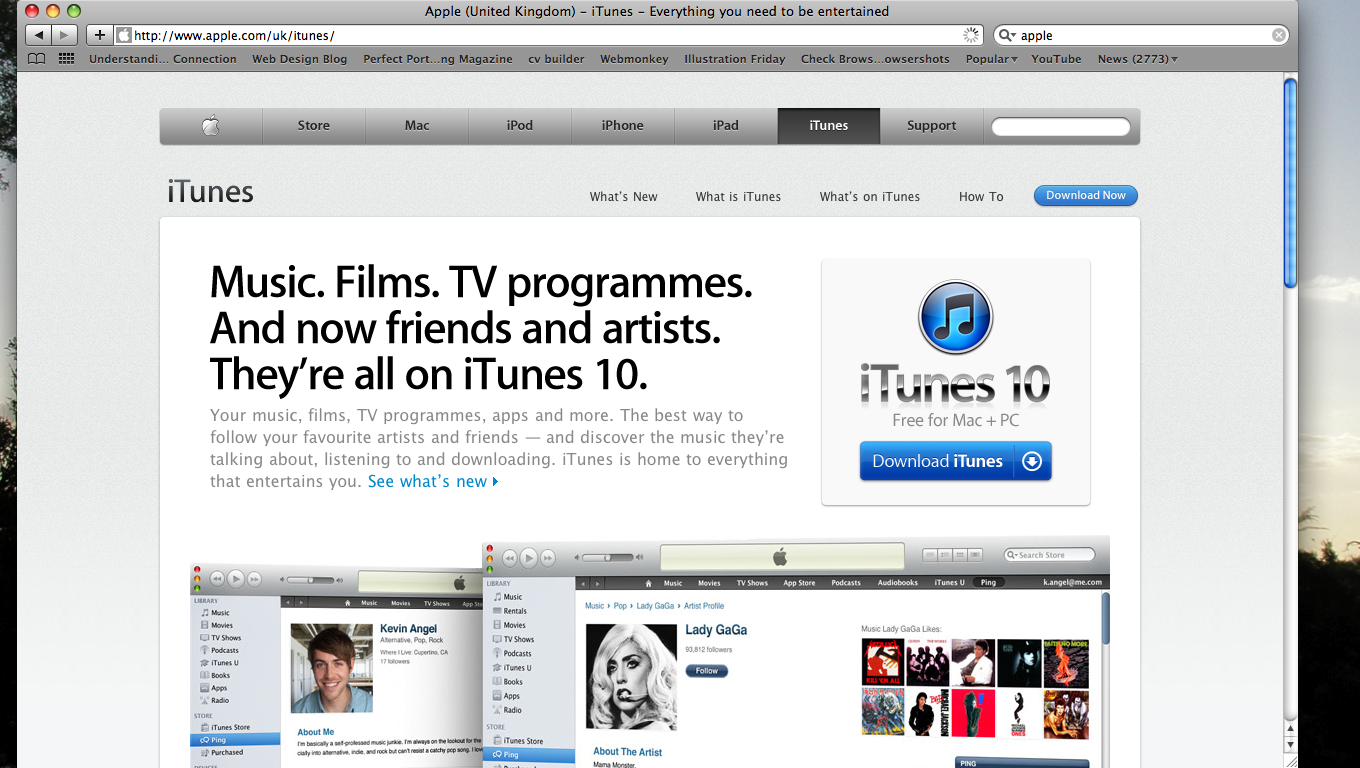Clear the apple search query
This screenshot has width=1360, height=768.
point(1279,35)
